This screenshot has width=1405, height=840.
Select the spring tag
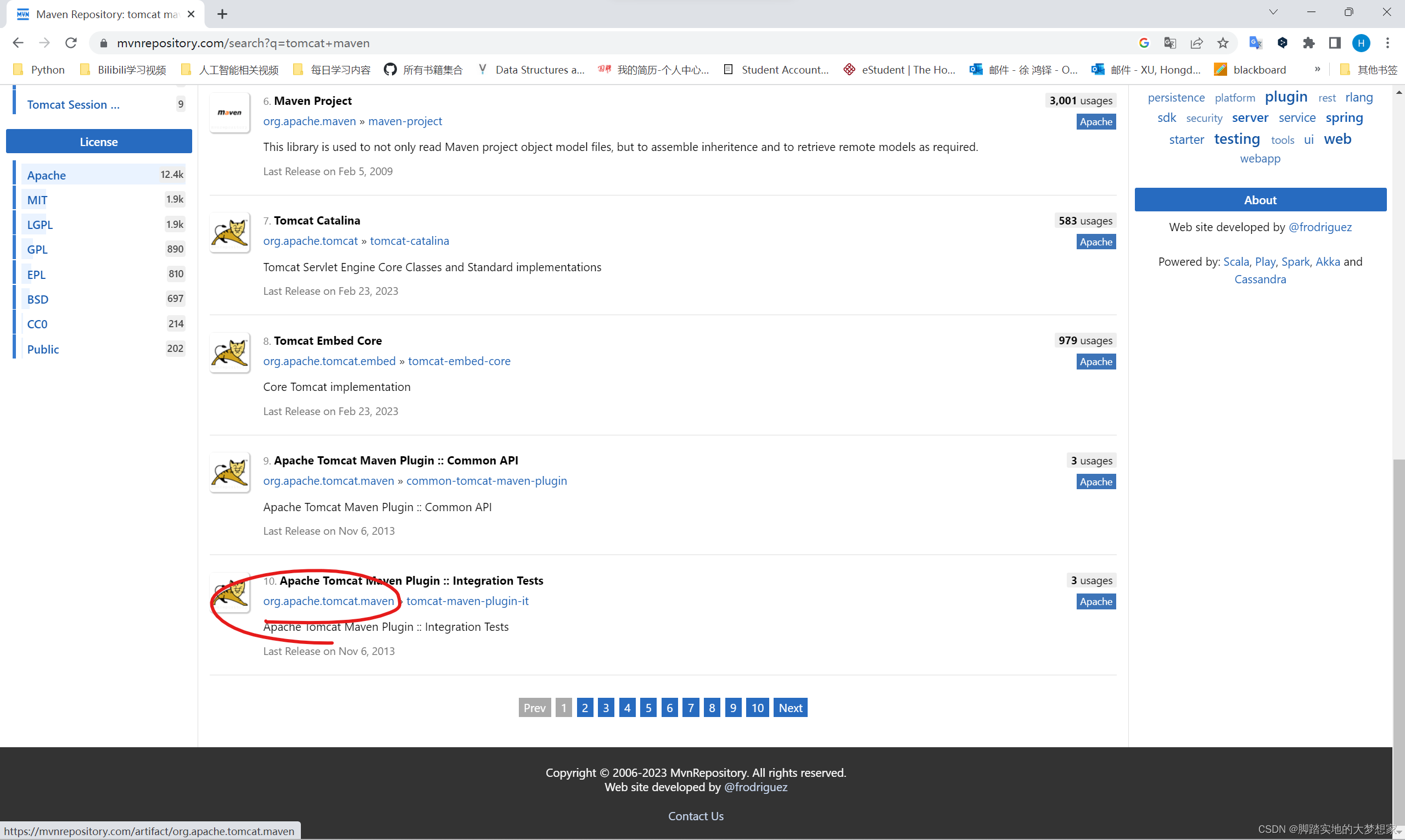[x=1344, y=117]
